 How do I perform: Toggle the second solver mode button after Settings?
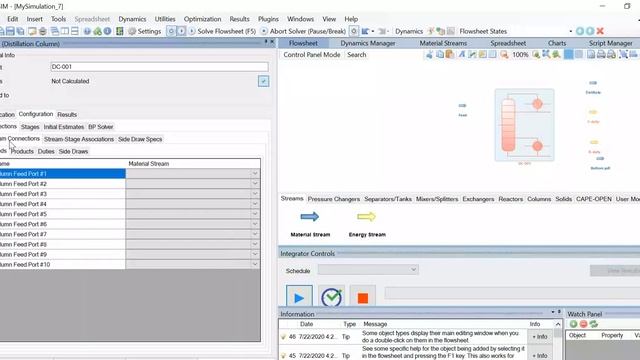(x=181, y=31)
